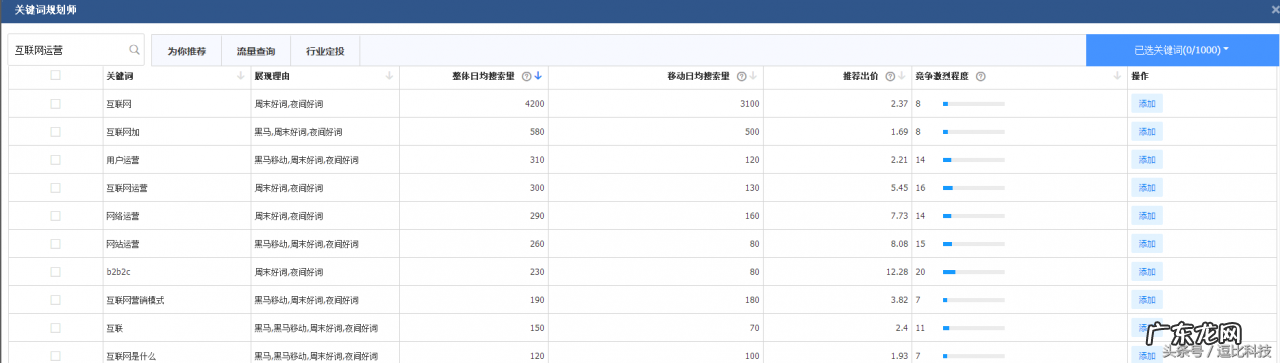Image resolution: width=1280 pixels, height=363 pixels.
Task: Toggle the select-all header checkbox
Action: coord(55,75)
